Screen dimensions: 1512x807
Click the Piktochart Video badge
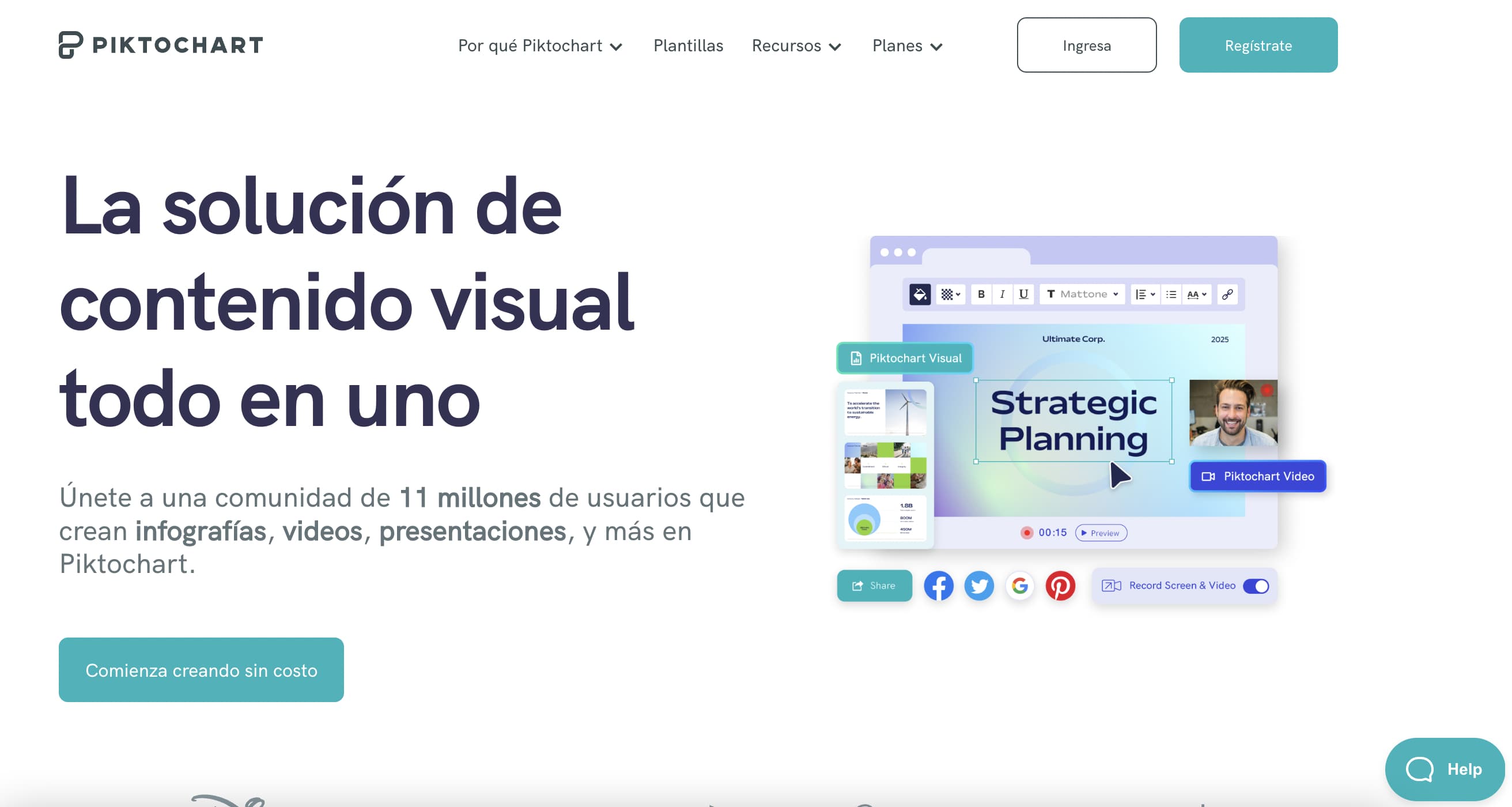coord(1258,476)
